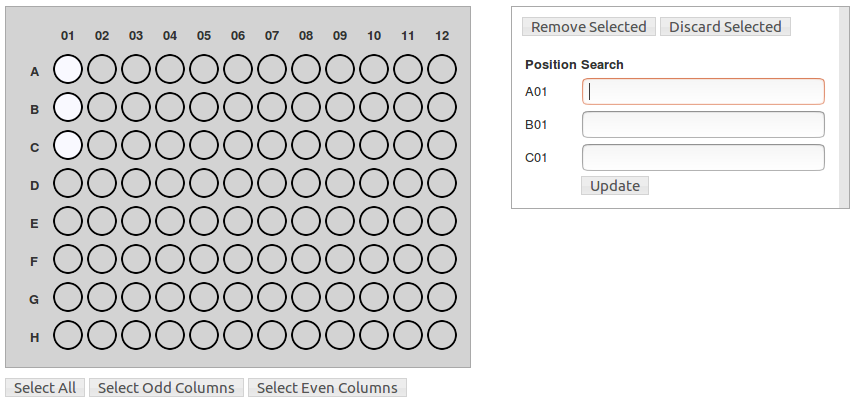Select well B06 on the plate
This screenshot has height=402, width=855.
pos(238,107)
